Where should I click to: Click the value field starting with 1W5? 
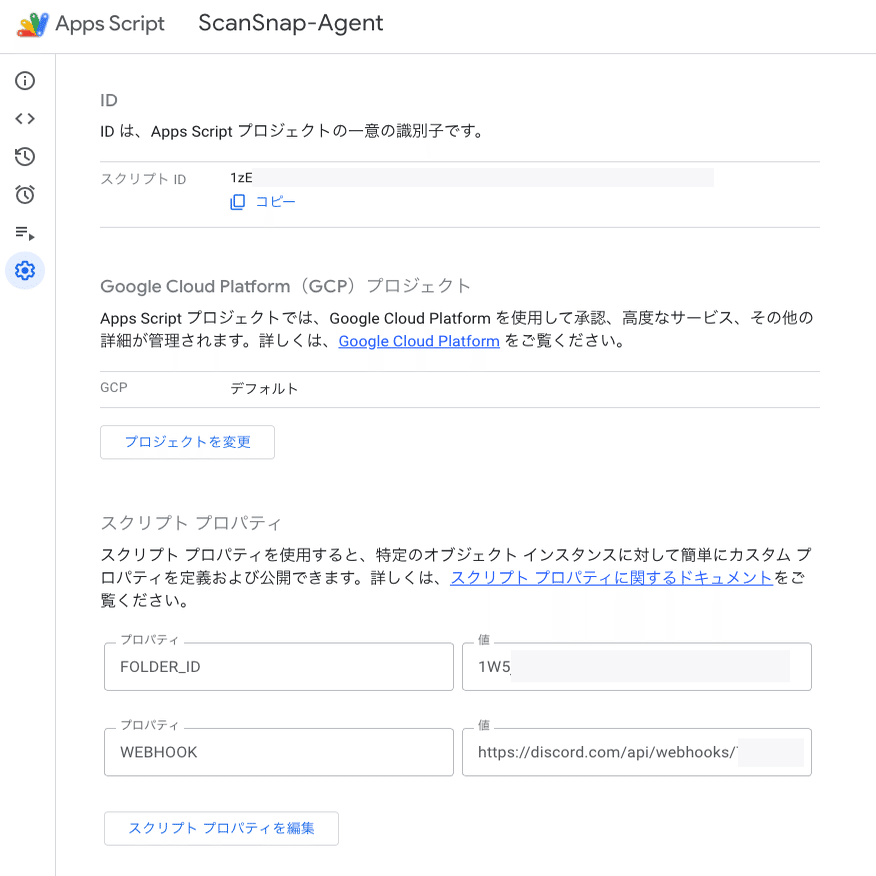(x=637, y=666)
